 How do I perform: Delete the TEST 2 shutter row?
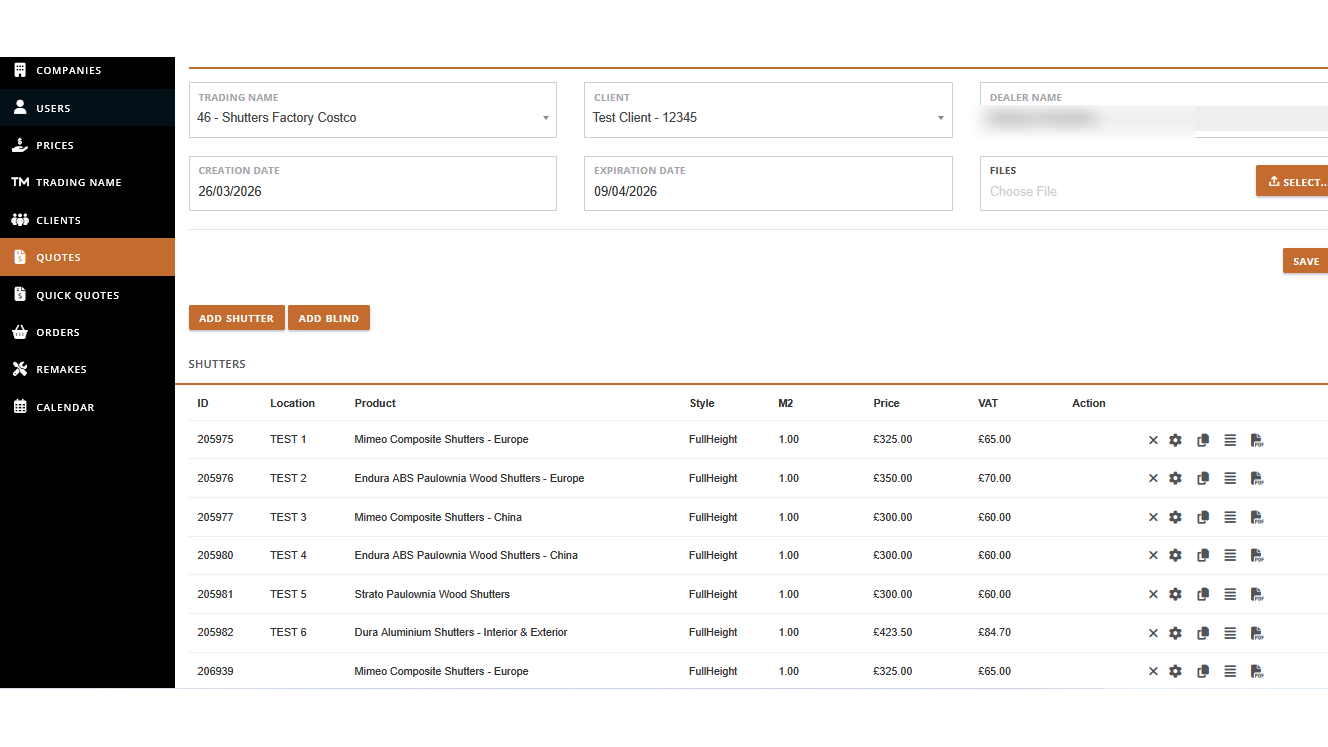1153,479
